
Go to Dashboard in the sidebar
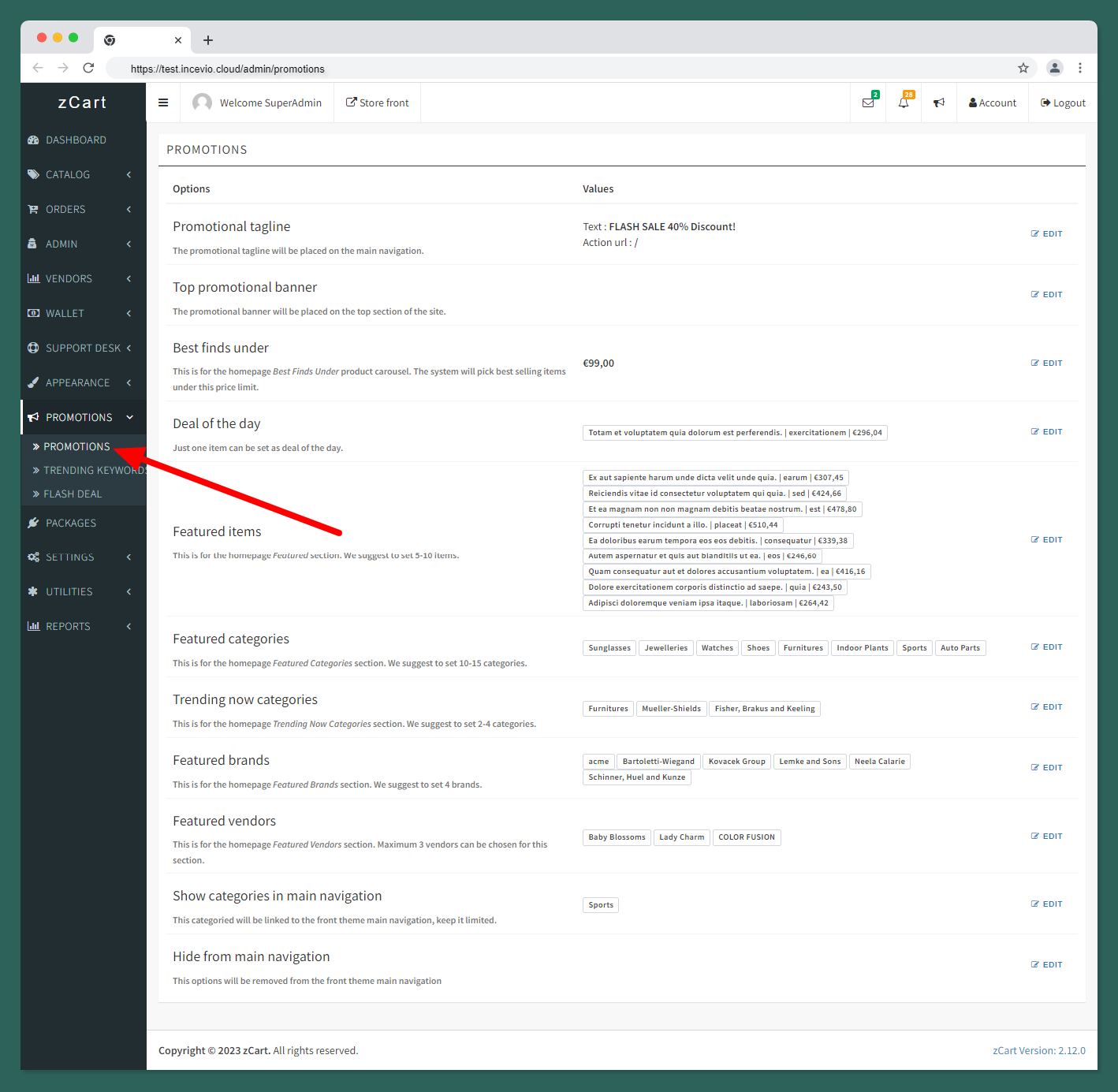pyautogui.click(x=76, y=140)
